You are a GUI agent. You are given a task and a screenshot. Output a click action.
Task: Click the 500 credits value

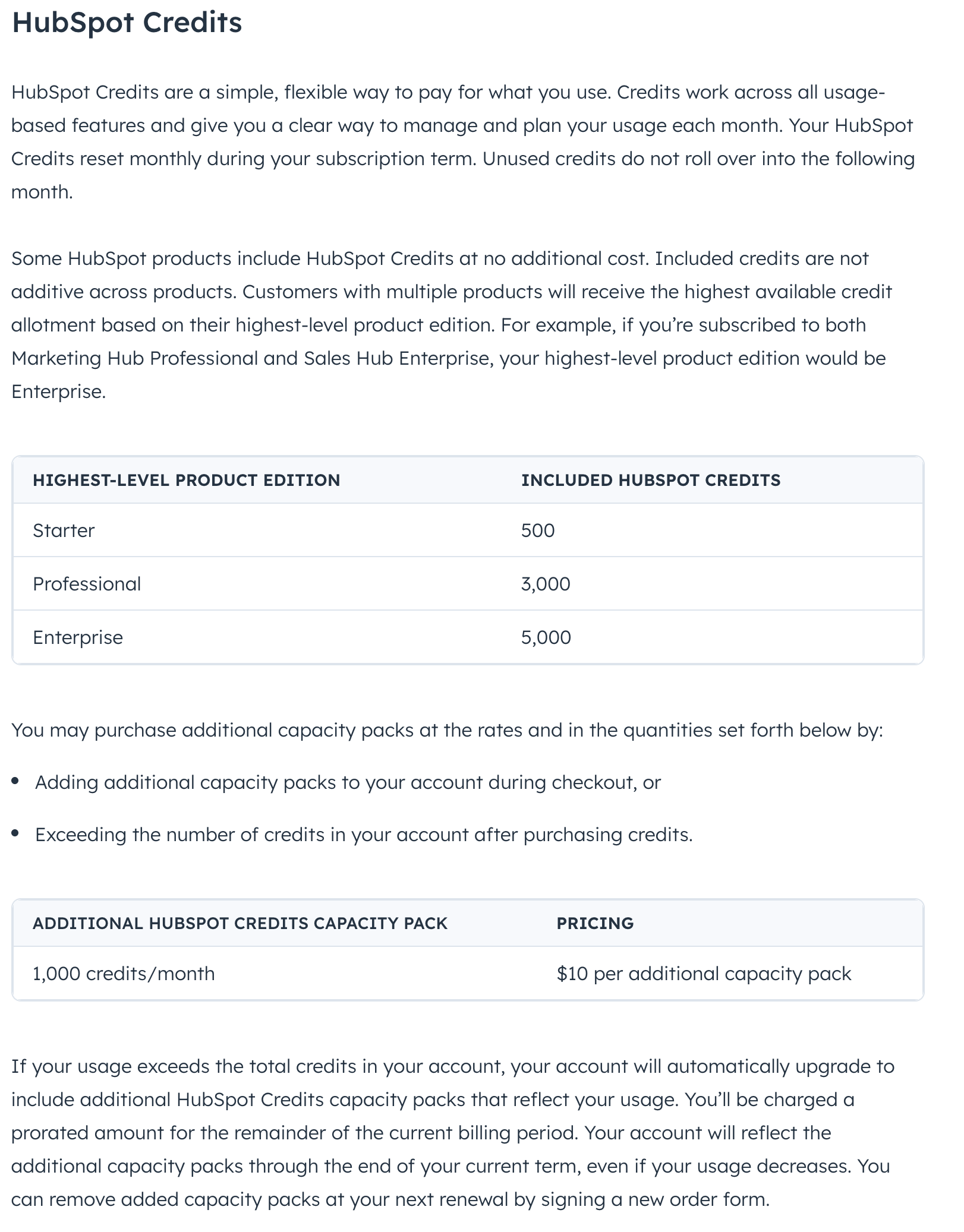click(x=538, y=530)
